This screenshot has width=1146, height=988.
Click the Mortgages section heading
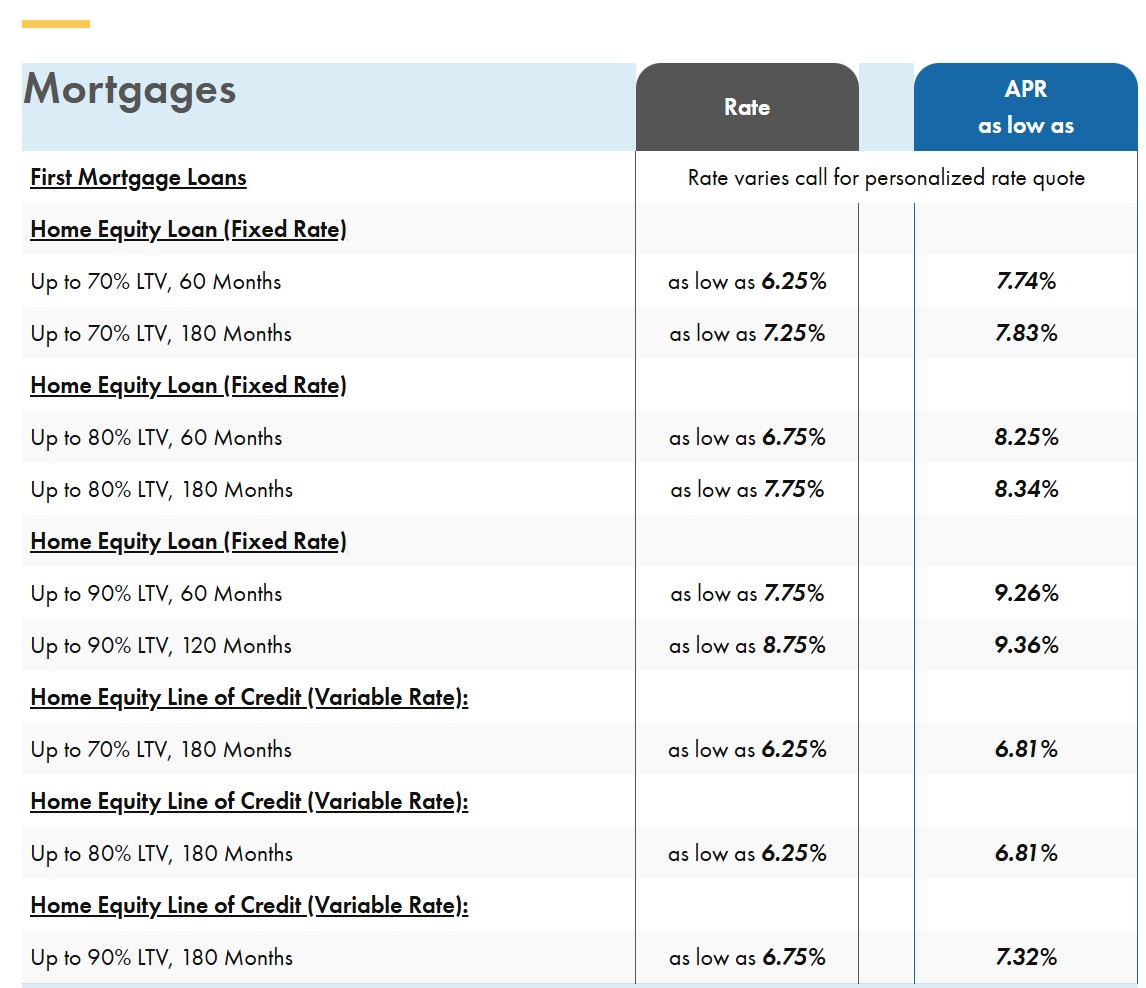(130, 90)
